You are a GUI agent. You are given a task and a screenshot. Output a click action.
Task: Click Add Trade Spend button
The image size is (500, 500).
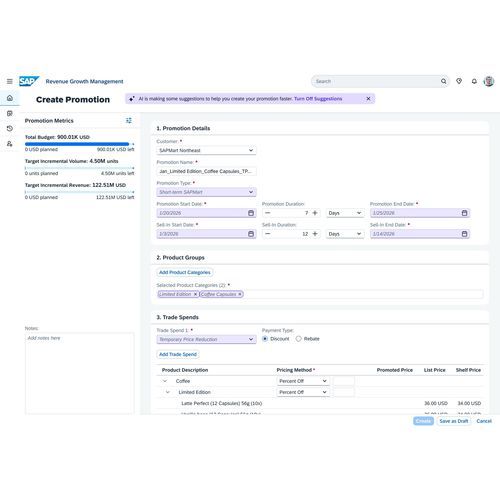click(x=178, y=354)
